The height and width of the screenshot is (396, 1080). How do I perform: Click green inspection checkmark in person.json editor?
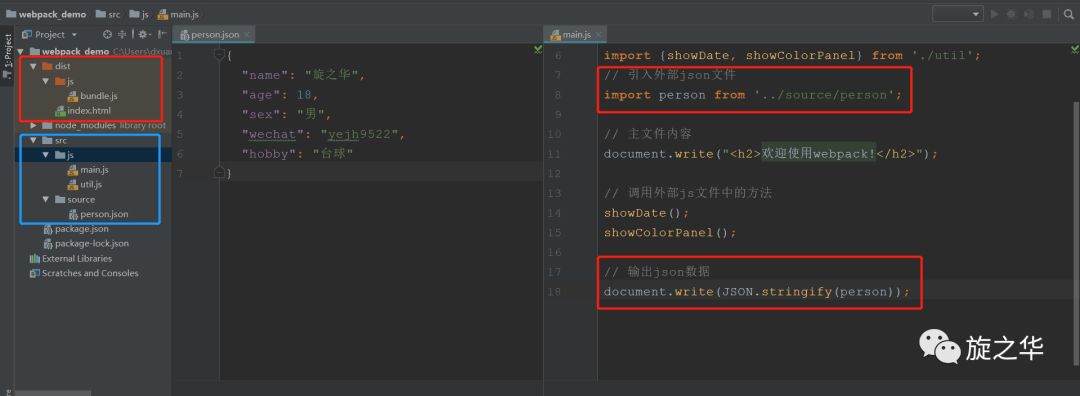pos(538,50)
